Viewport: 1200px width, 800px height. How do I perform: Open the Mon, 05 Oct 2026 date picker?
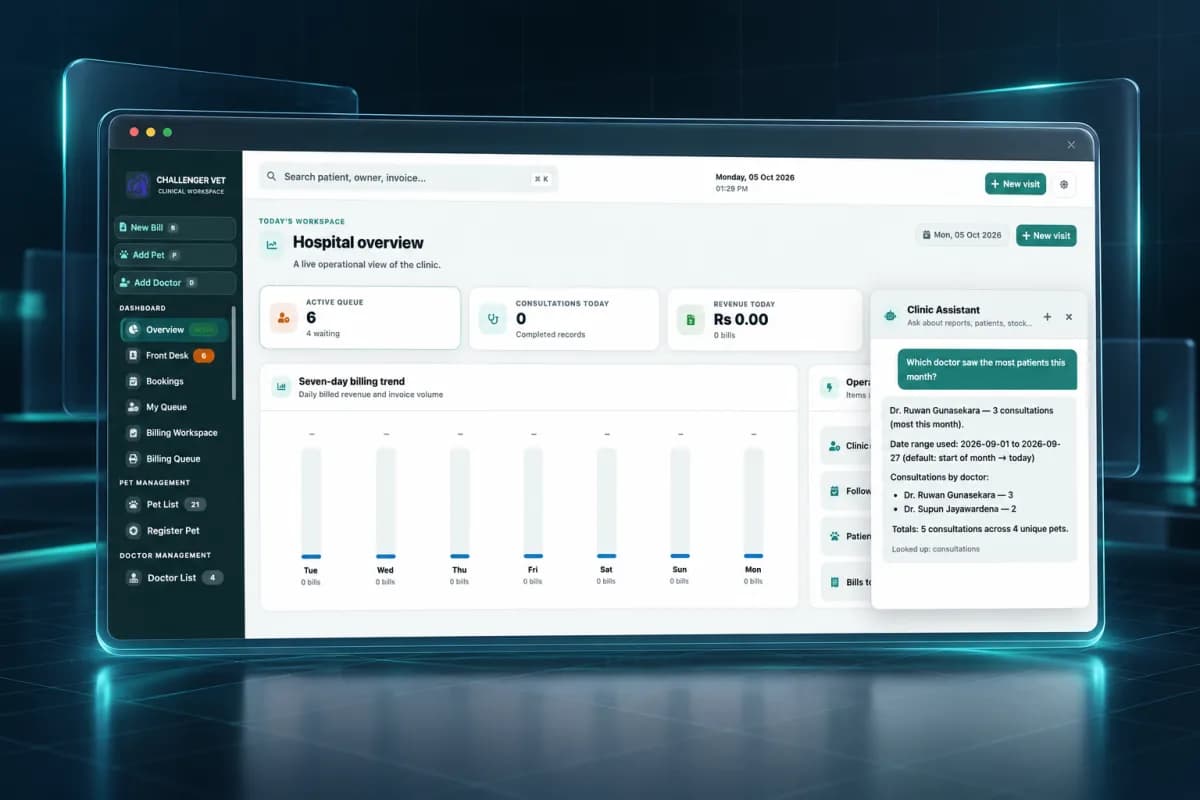tap(961, 235)
